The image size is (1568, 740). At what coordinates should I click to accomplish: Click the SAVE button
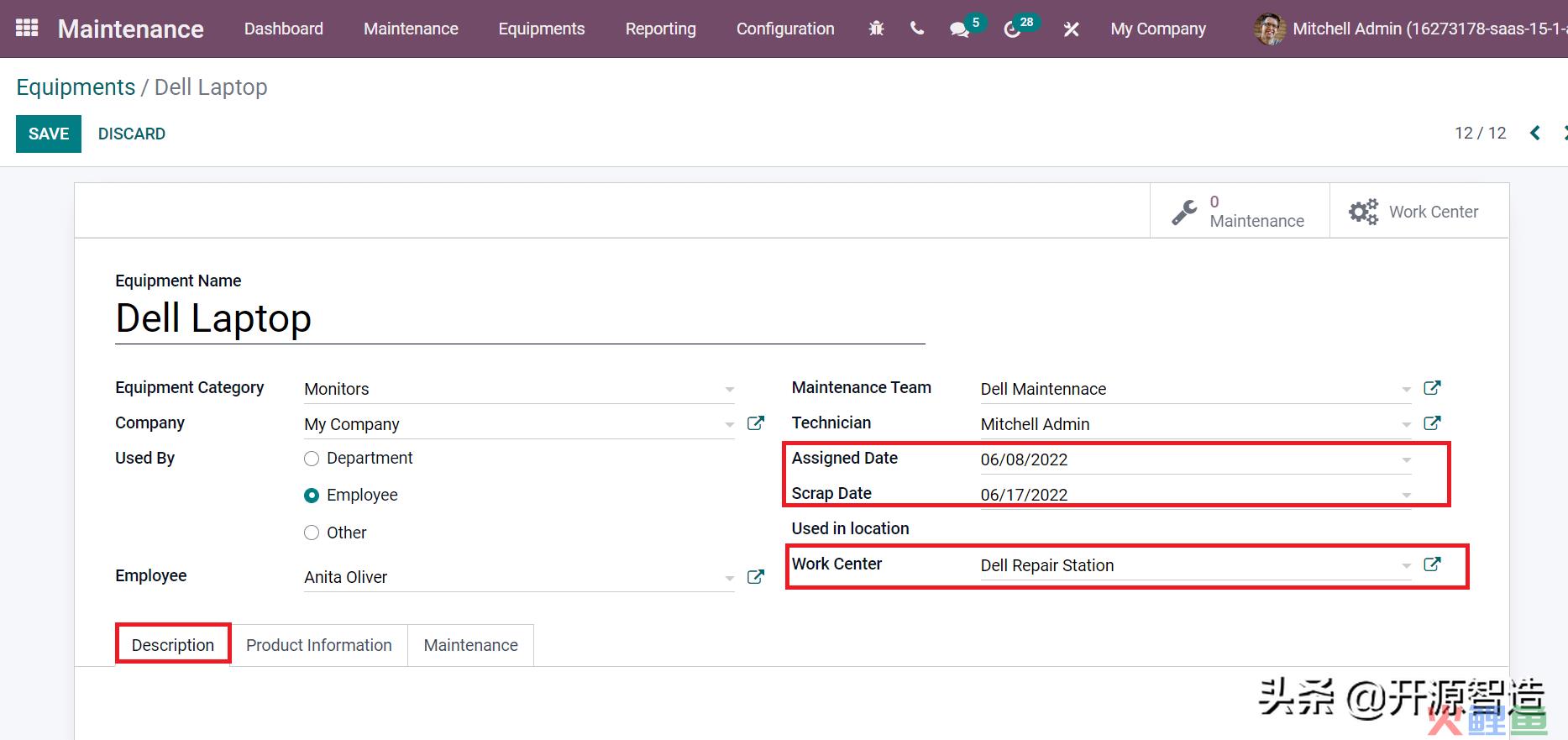tap(49, 134)
